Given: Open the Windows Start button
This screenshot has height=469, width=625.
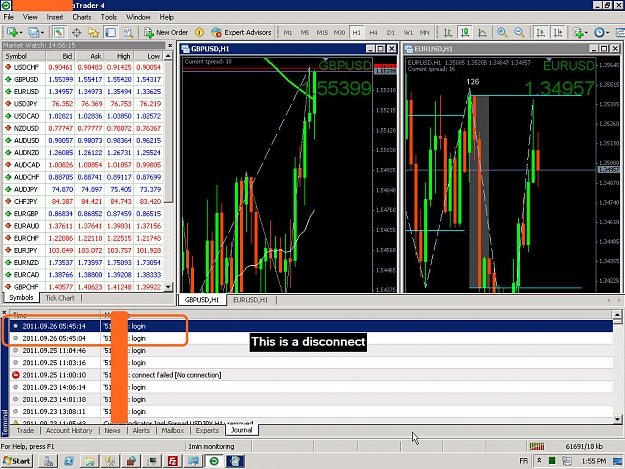Looking at the screenshot, I should (x=17, y=461).
